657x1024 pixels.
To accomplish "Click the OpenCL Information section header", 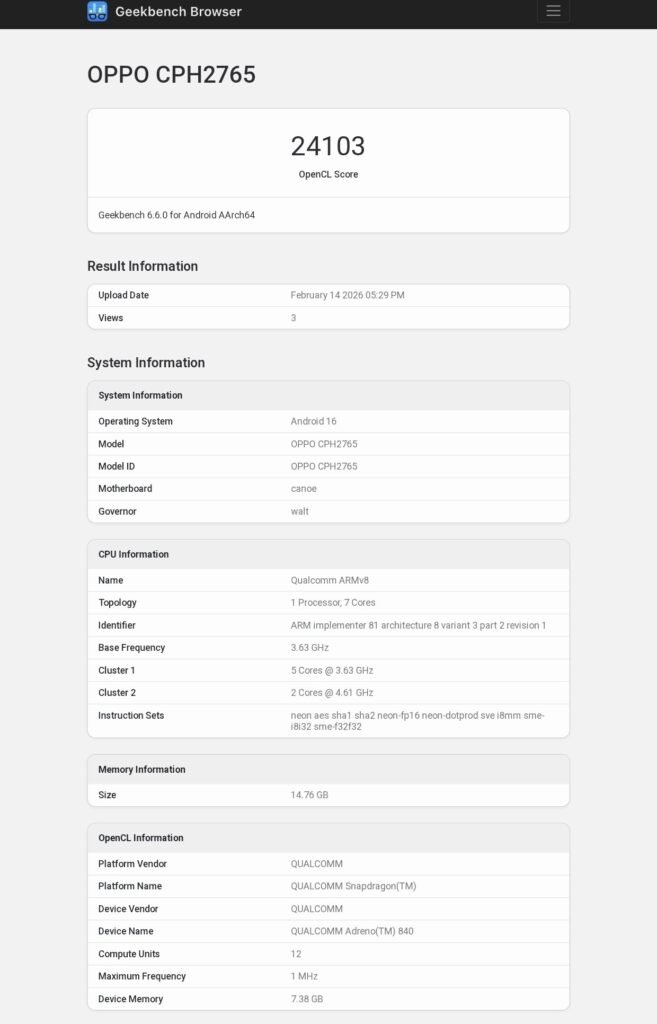I will pyautogui.click(x=300, y=838).
